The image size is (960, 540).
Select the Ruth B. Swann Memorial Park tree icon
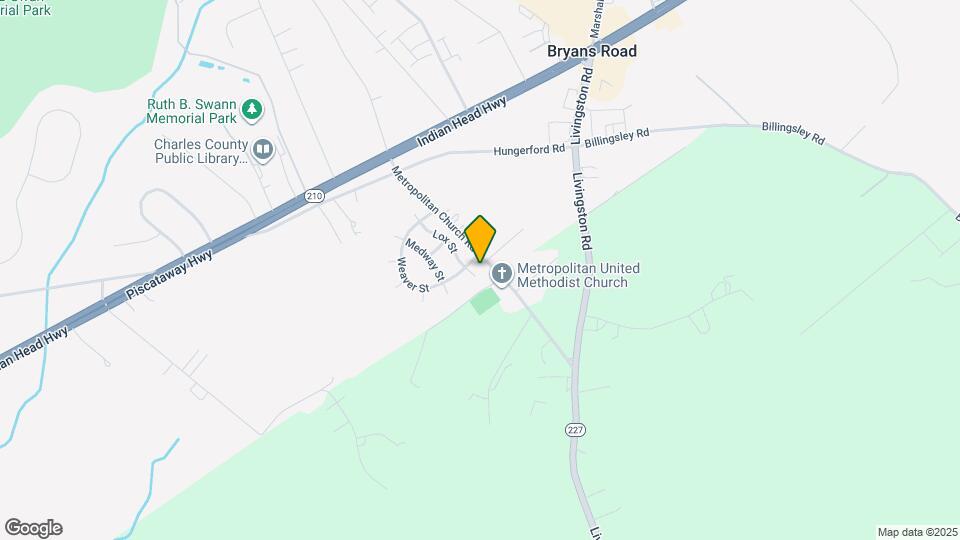[x=252, y=111]
